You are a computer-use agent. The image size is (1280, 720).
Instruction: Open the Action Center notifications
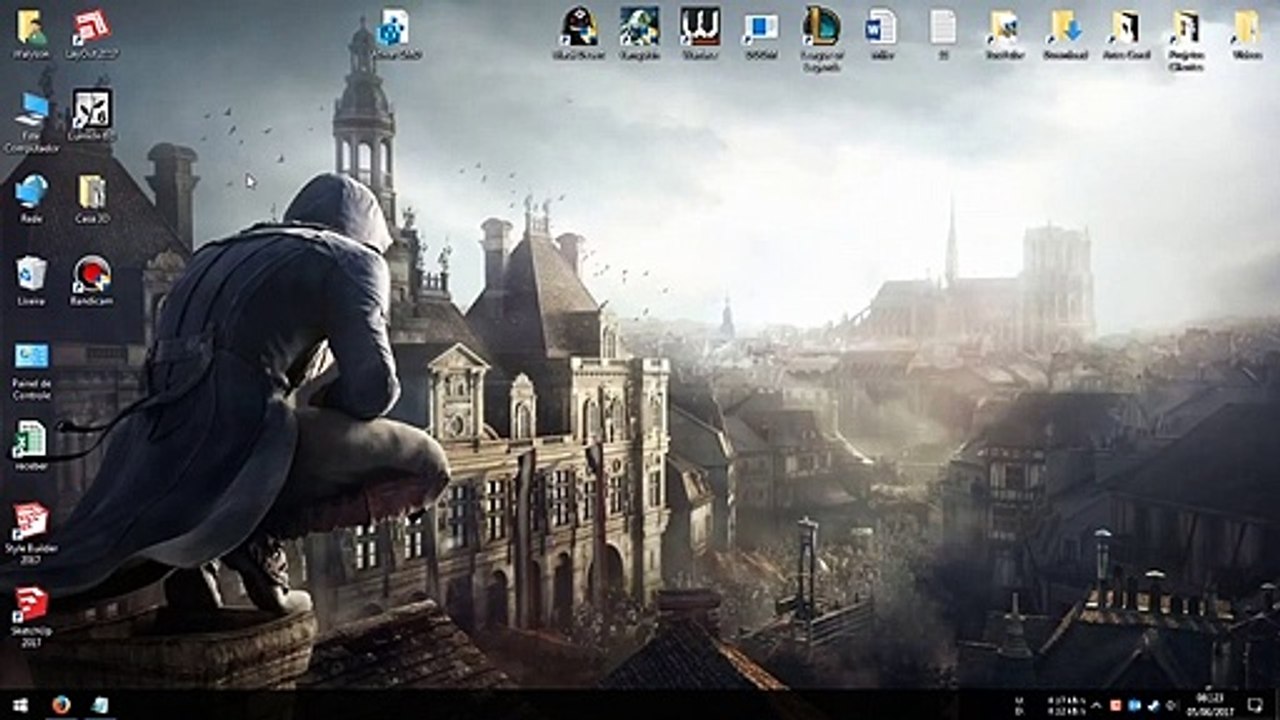(1256, 705)
